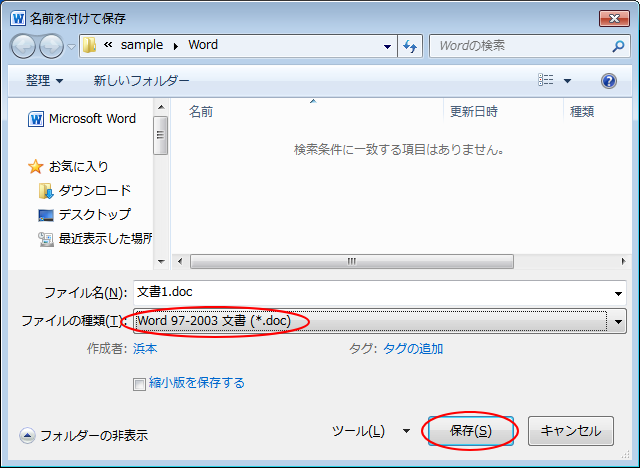
Task: Click the Word icon in the title bar
Action: click(18, 18)
